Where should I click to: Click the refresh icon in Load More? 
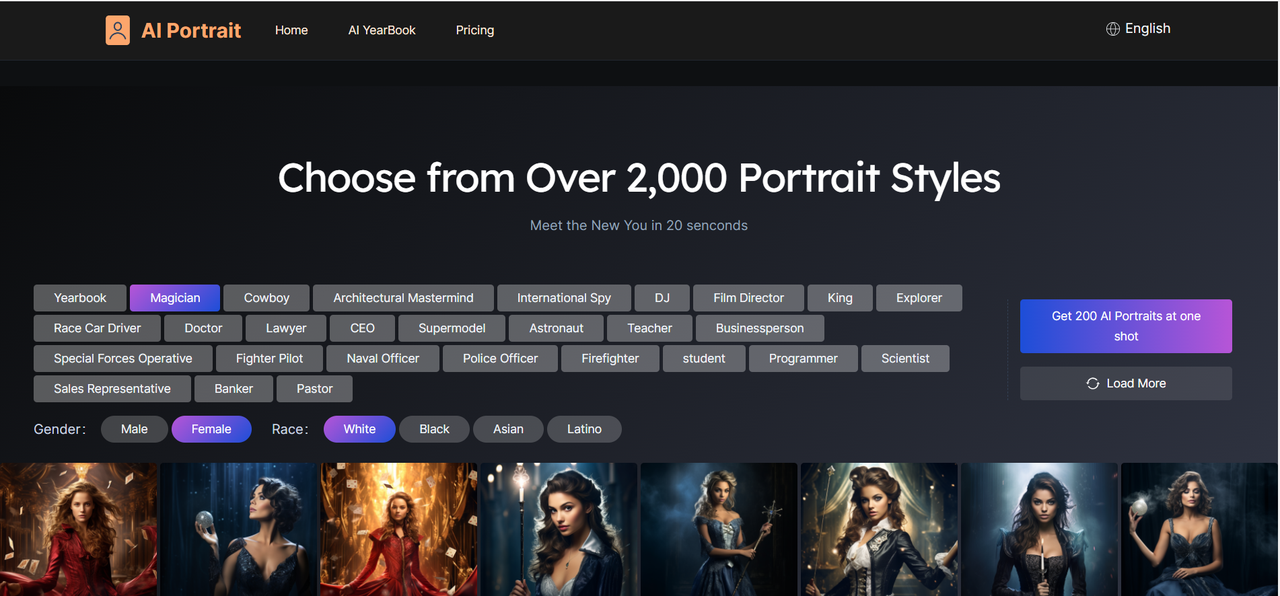point(1092,384)
